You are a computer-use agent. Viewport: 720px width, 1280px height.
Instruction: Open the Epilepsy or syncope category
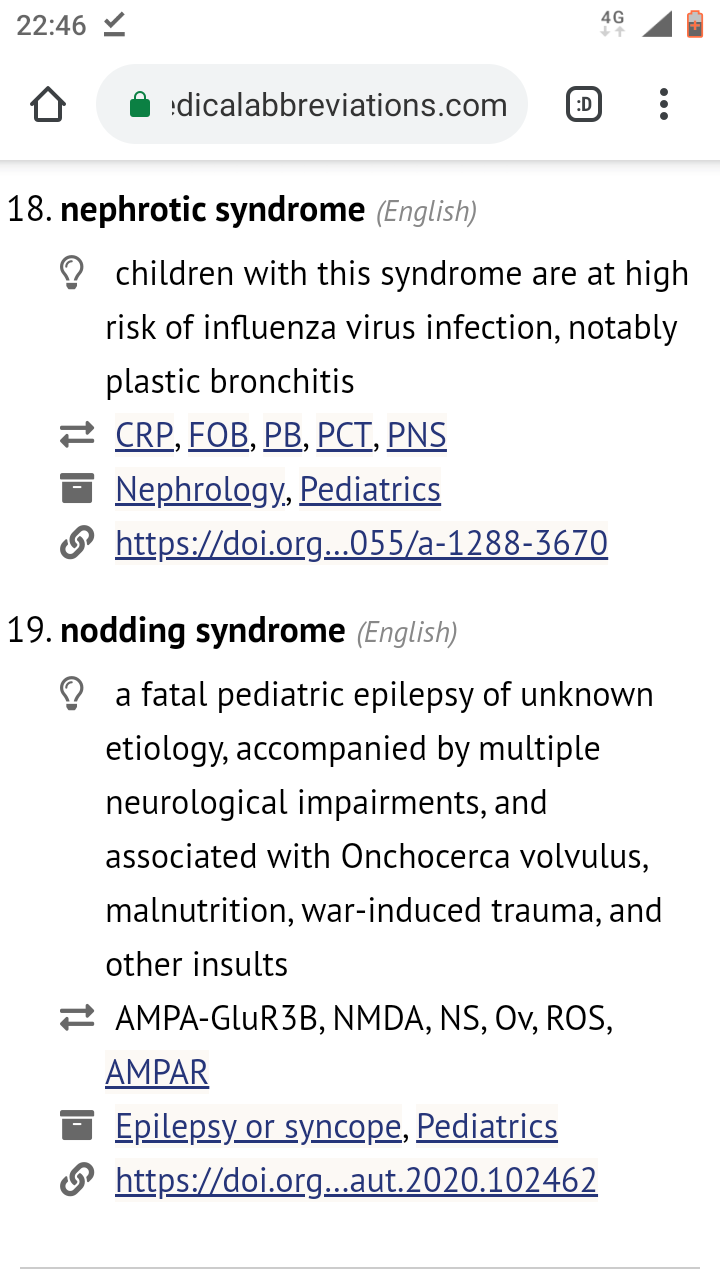(258, 1127)
